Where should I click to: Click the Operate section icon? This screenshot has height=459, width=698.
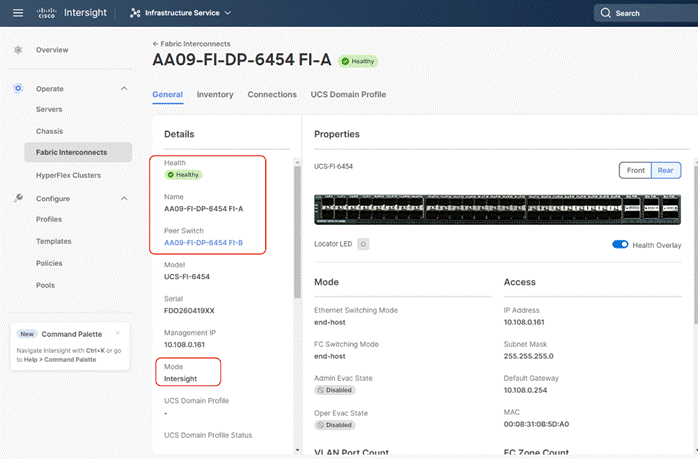18,88
